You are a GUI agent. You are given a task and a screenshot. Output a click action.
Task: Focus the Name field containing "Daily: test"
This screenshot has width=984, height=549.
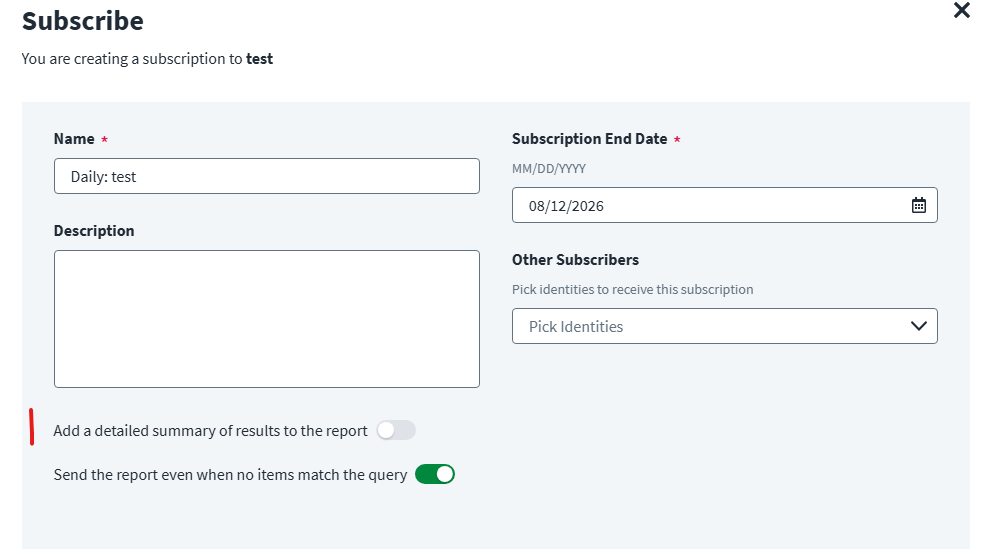pos(266,177)
